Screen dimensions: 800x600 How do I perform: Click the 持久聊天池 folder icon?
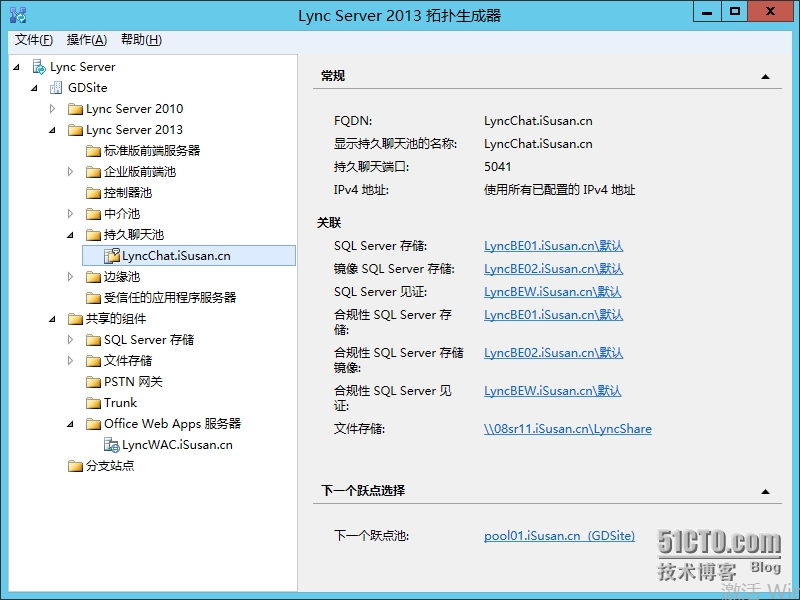point(93,235)
